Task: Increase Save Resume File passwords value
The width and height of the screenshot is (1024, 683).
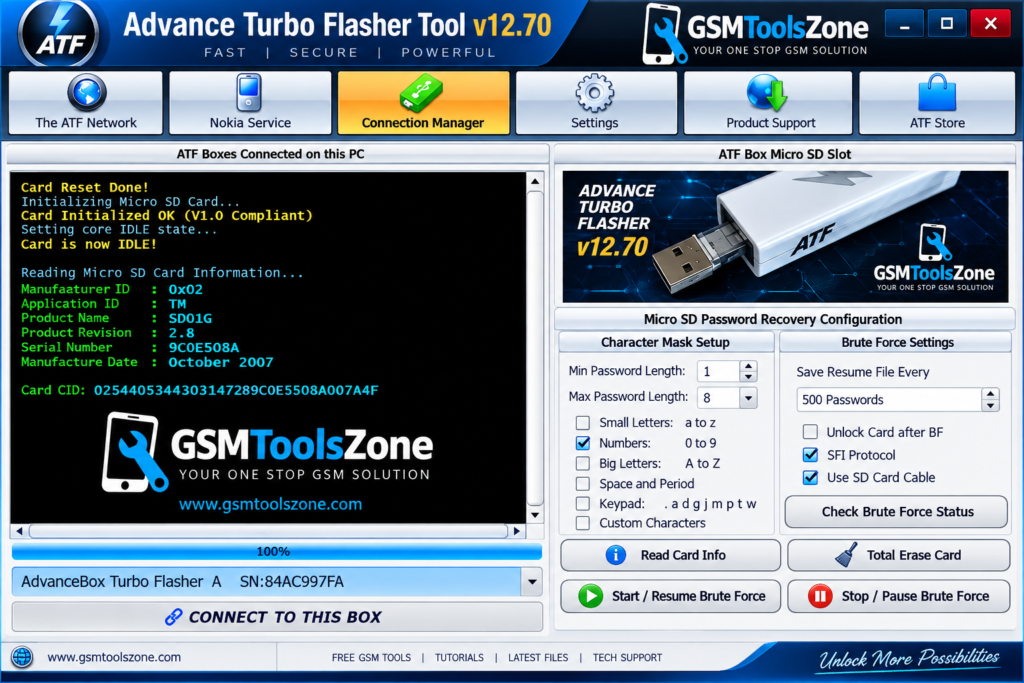Action: point(991,394)
